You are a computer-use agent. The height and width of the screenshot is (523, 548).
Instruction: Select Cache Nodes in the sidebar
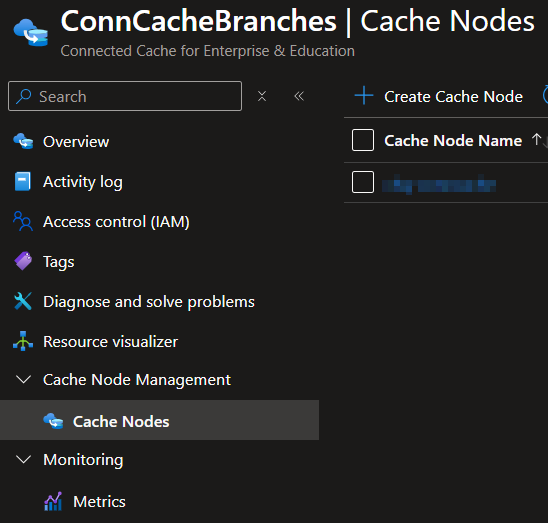click(159, 420)
